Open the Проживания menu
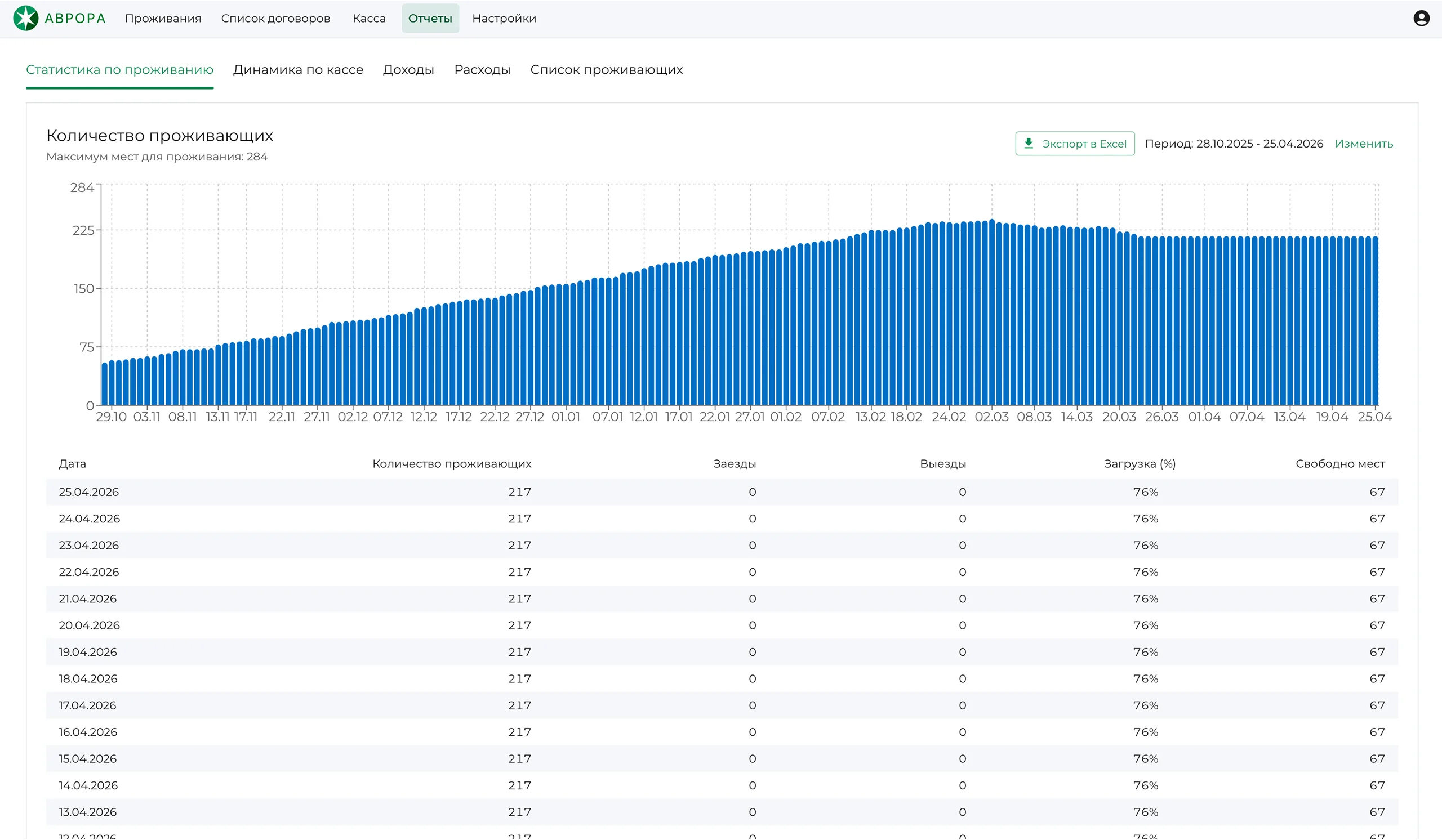 point(163,19)
